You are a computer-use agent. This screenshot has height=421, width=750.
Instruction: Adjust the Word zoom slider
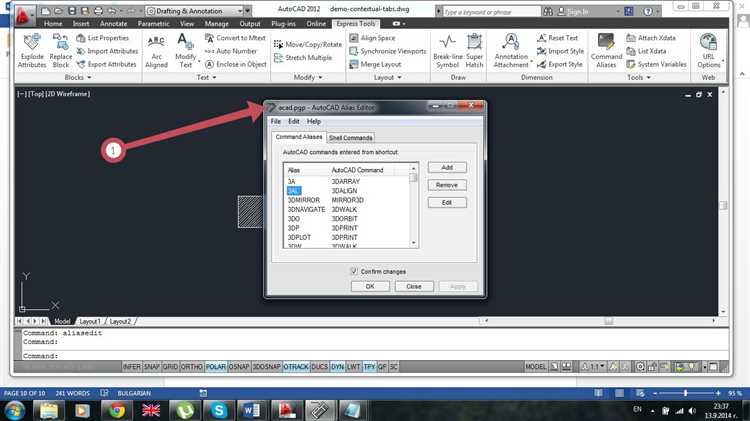685,393
